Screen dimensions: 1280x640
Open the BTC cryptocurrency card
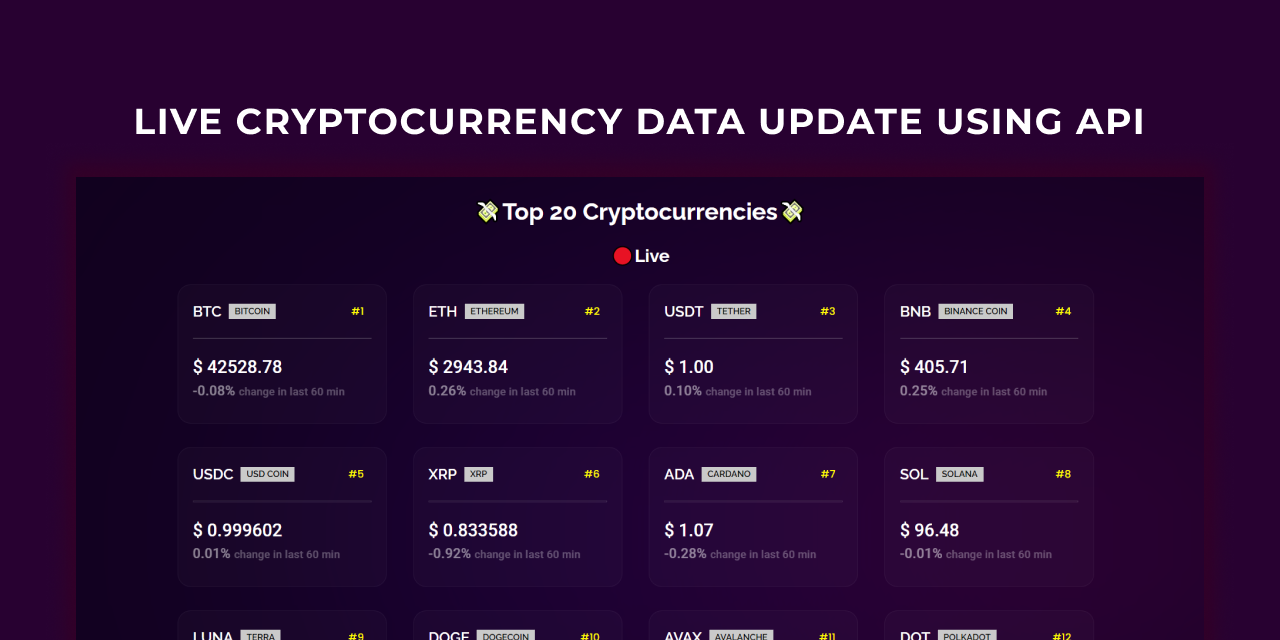click(x=281, y=354)
